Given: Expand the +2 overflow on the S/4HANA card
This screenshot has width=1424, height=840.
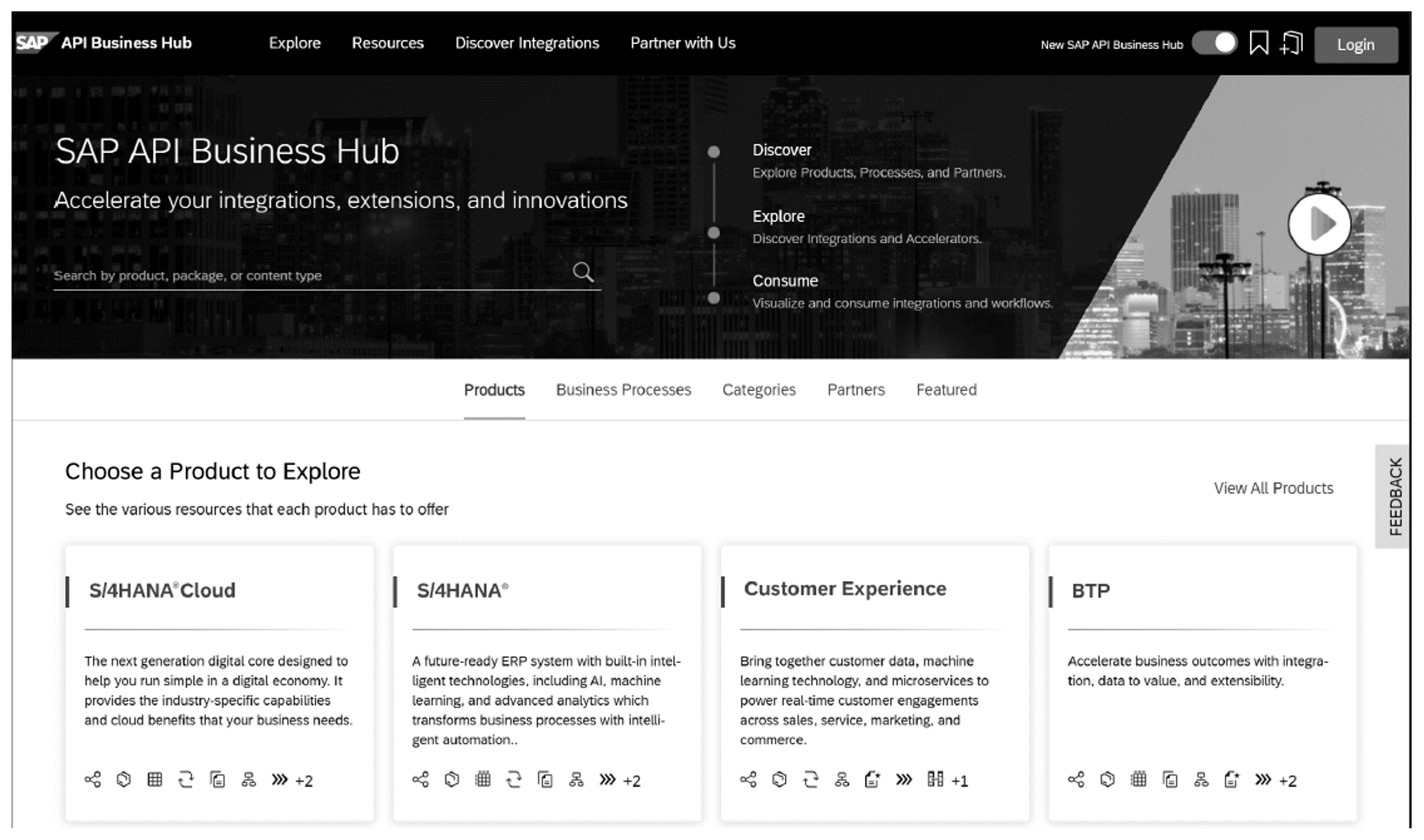Looking at the screenshot, I should 632,781.
